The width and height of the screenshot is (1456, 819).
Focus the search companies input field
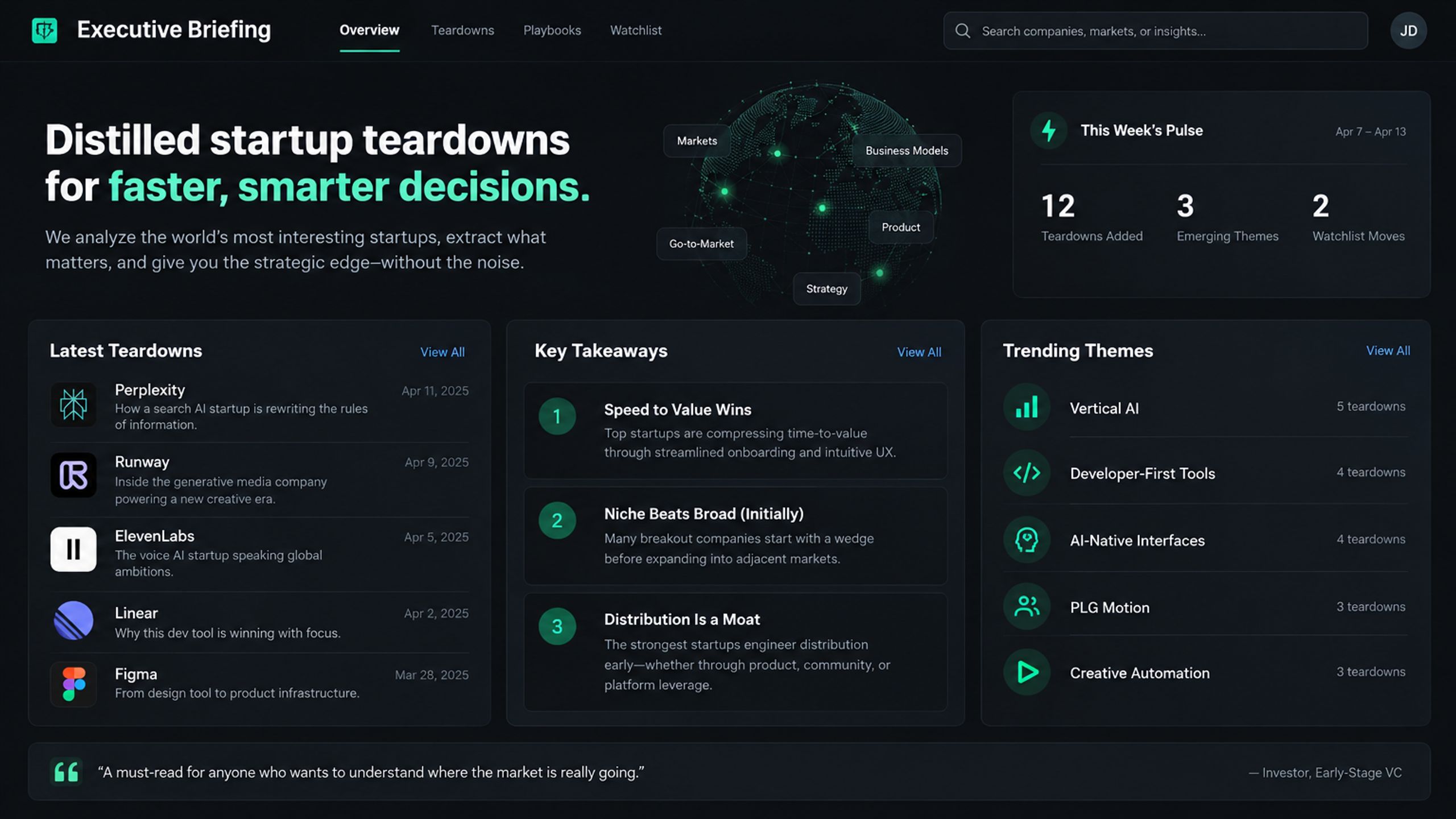1155,31
